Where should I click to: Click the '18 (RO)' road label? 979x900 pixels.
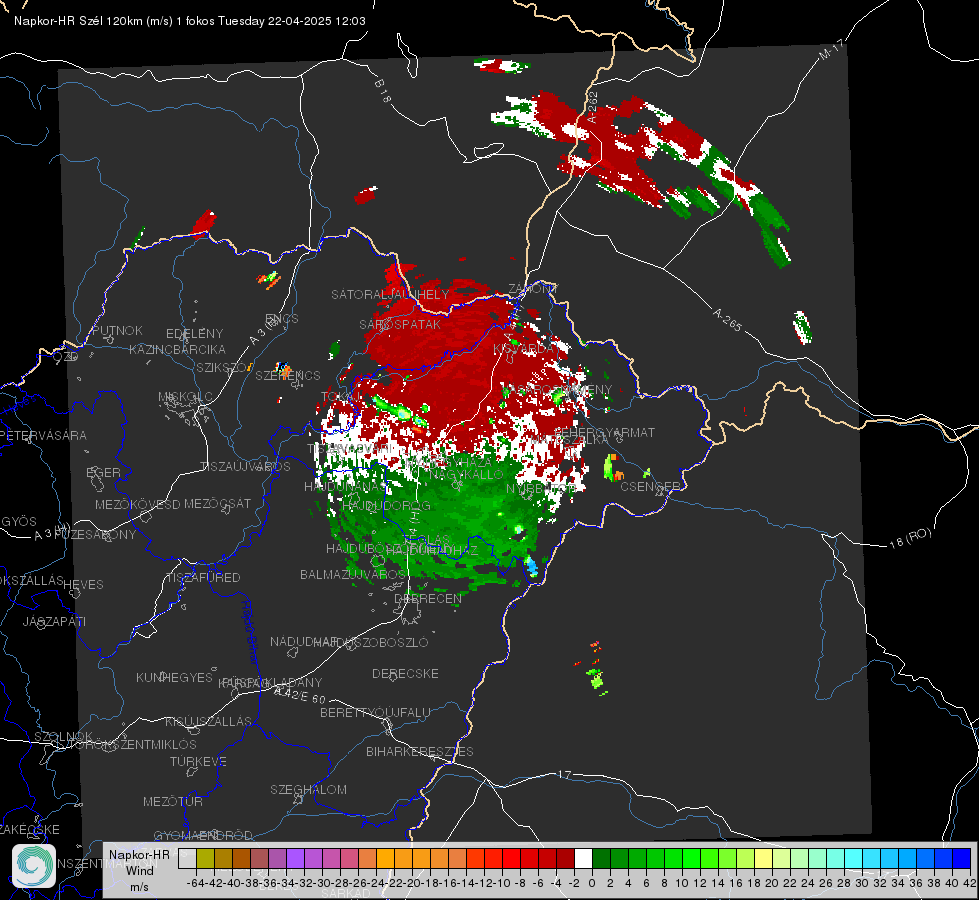point(910,538)
